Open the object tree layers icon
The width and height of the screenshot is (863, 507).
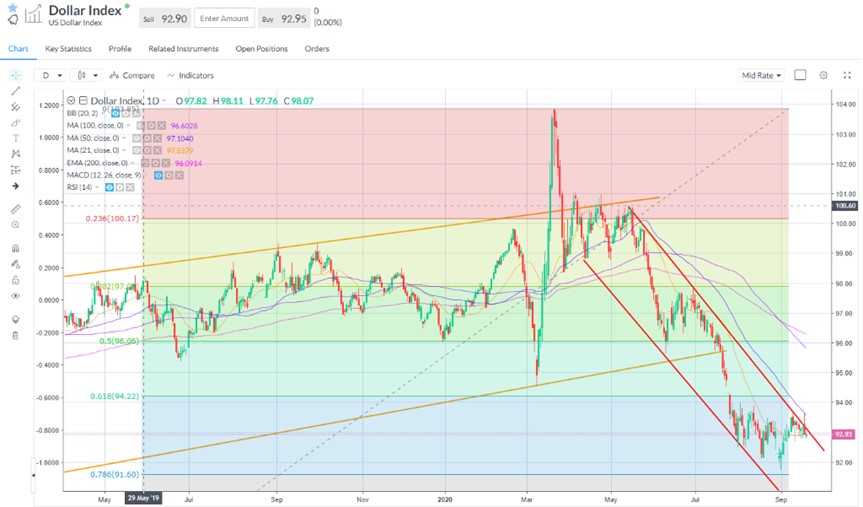tap(15, 319)
